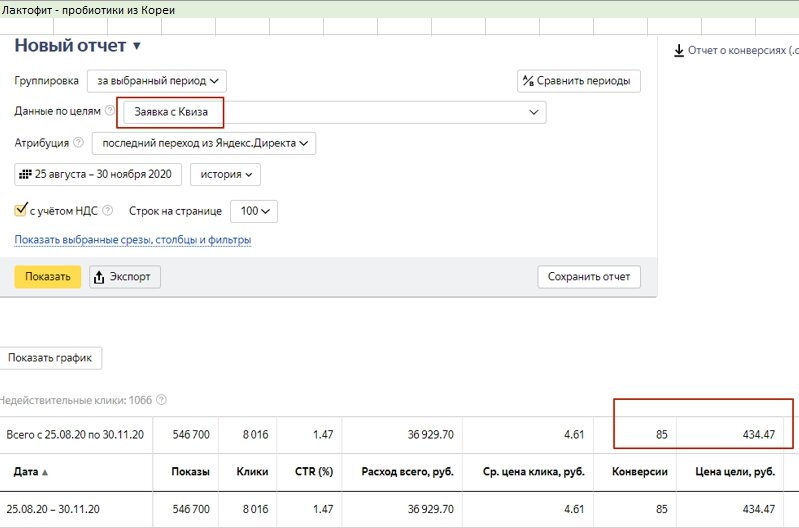Click help icon next to с учётом НДС
The width and height of the screenshot is (799, 528).
click(107, 210)
